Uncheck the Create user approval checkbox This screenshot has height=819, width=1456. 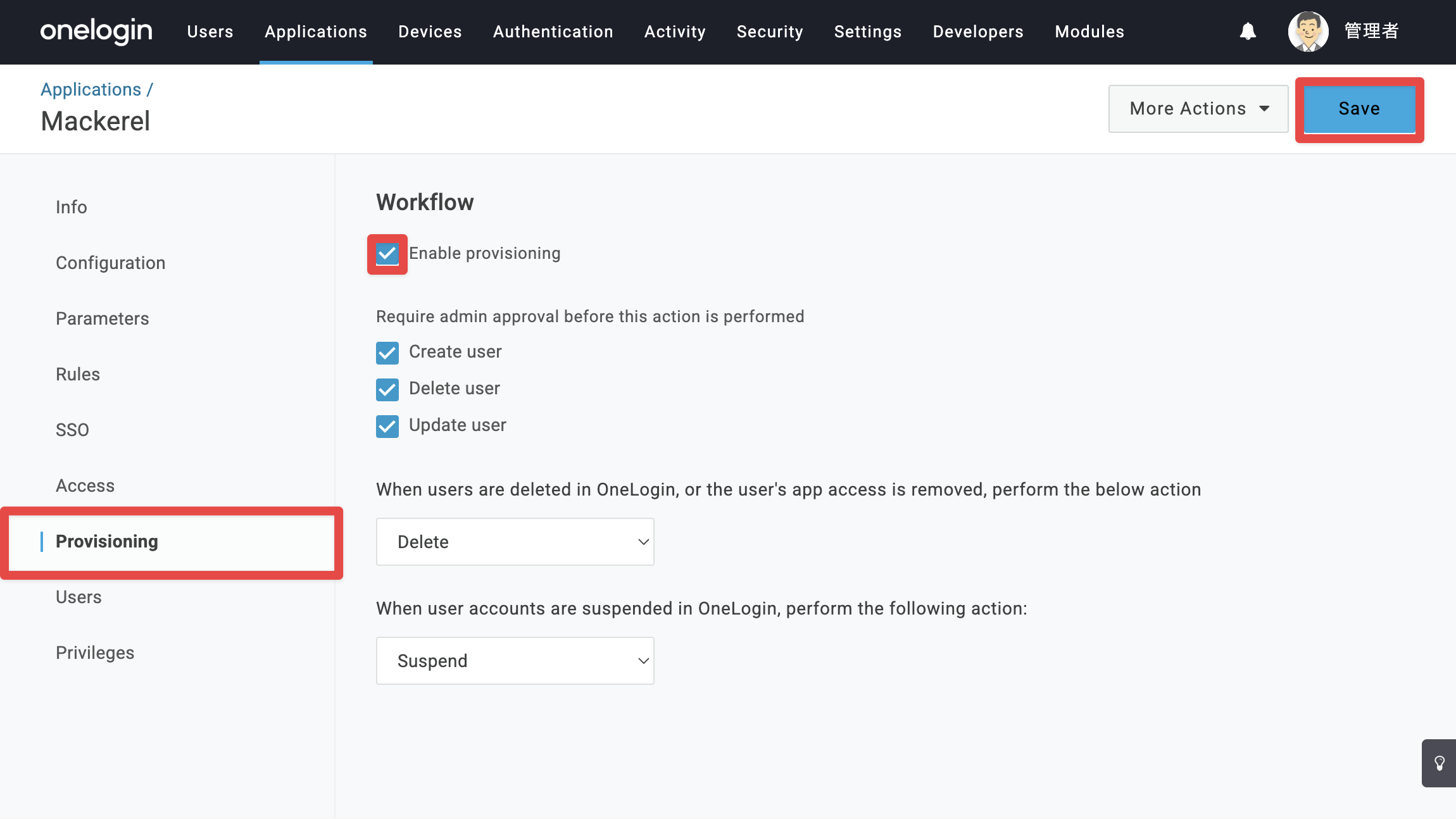pos(387,353)
